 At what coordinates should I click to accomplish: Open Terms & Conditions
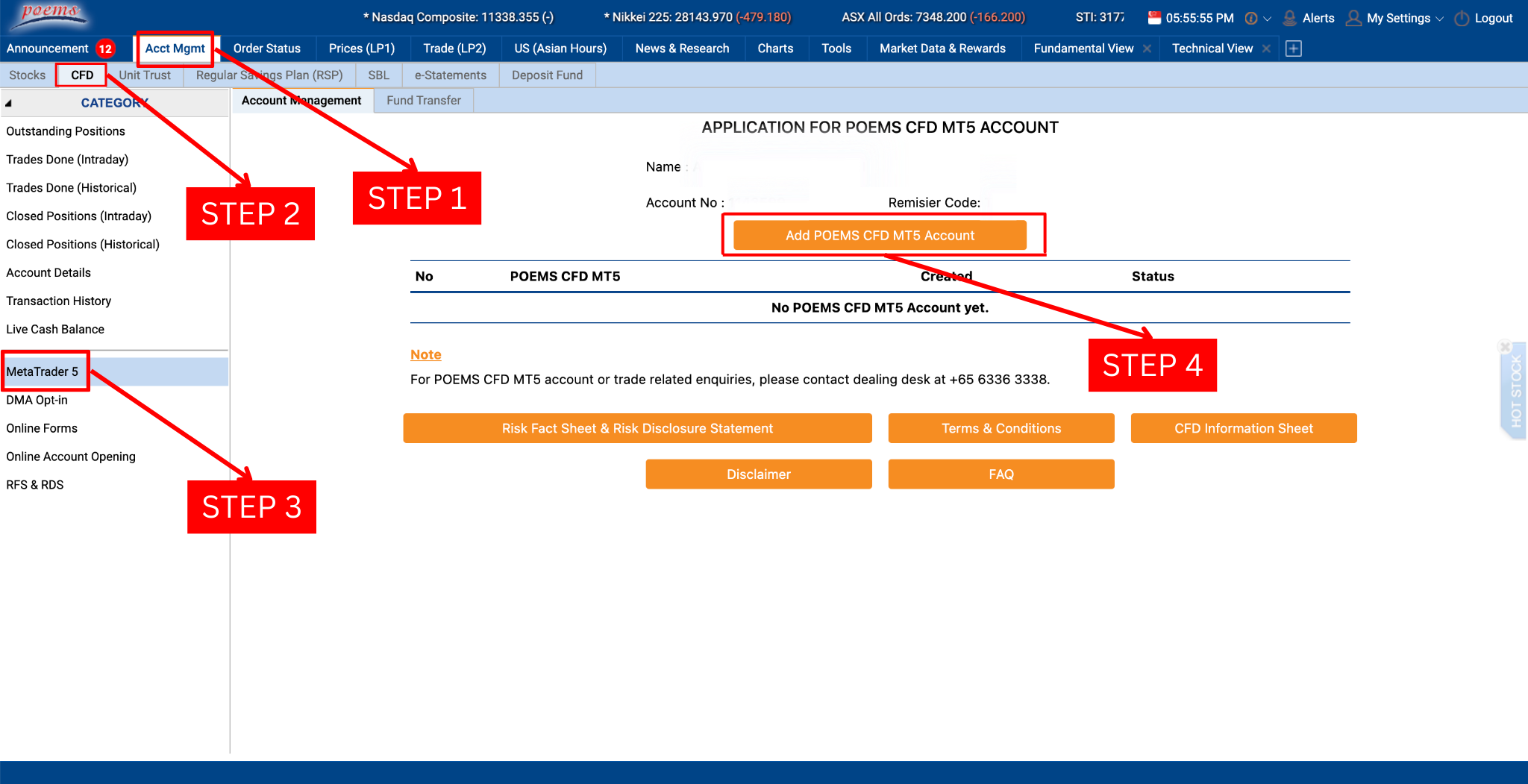[x=1001, y=428]
